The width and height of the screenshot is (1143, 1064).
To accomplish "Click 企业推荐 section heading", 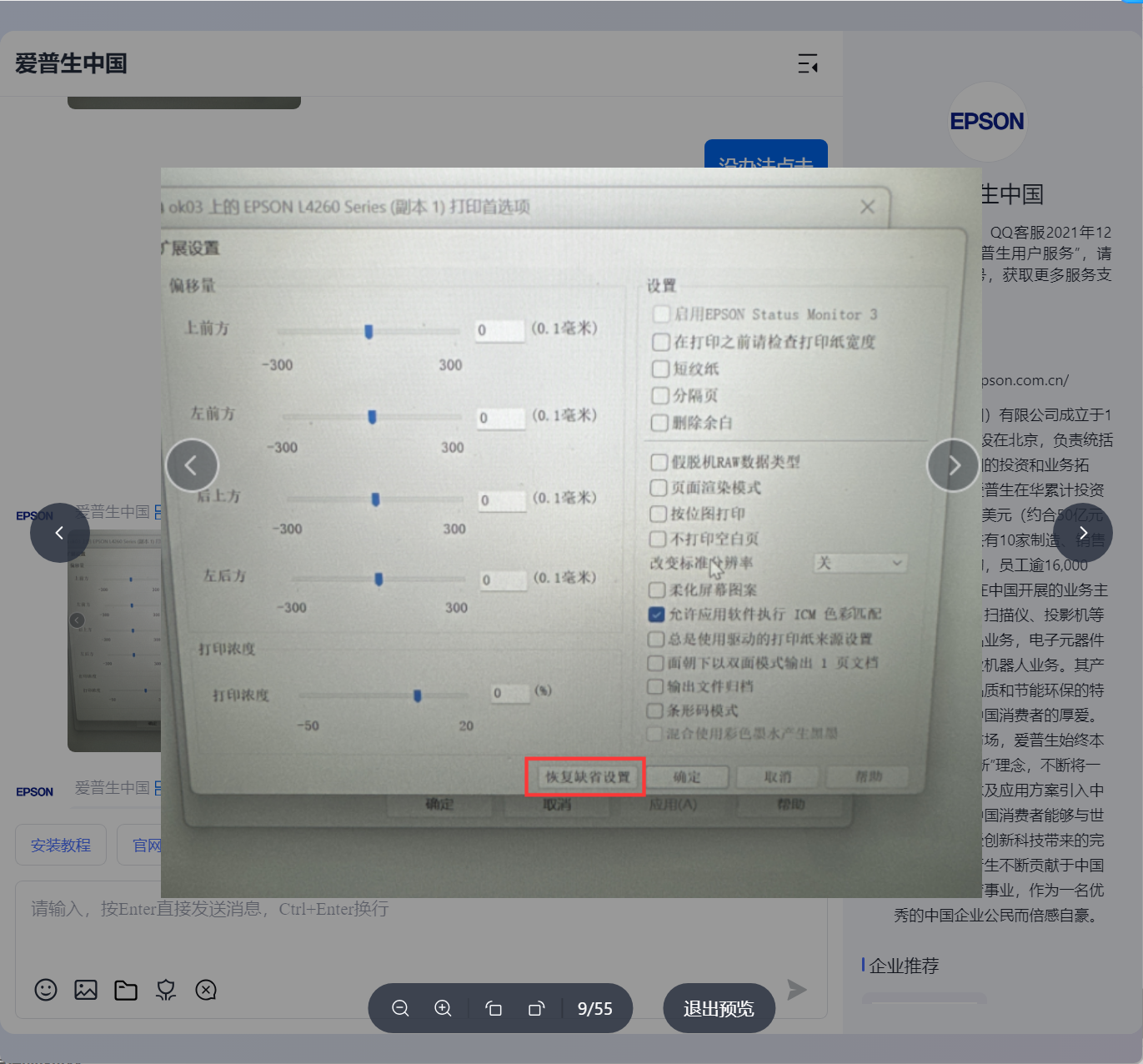I will 904,966.
